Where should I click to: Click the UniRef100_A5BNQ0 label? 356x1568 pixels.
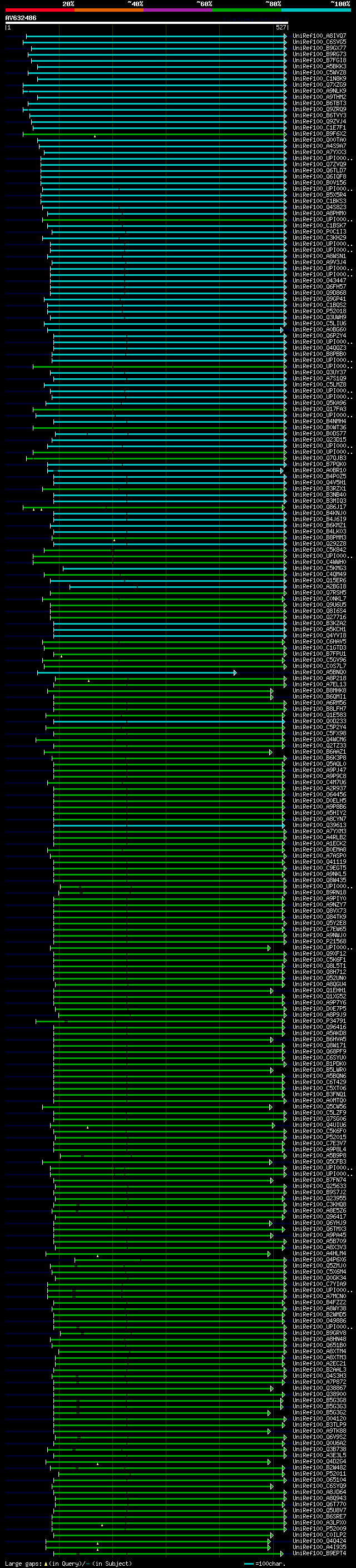coord(319,672)
